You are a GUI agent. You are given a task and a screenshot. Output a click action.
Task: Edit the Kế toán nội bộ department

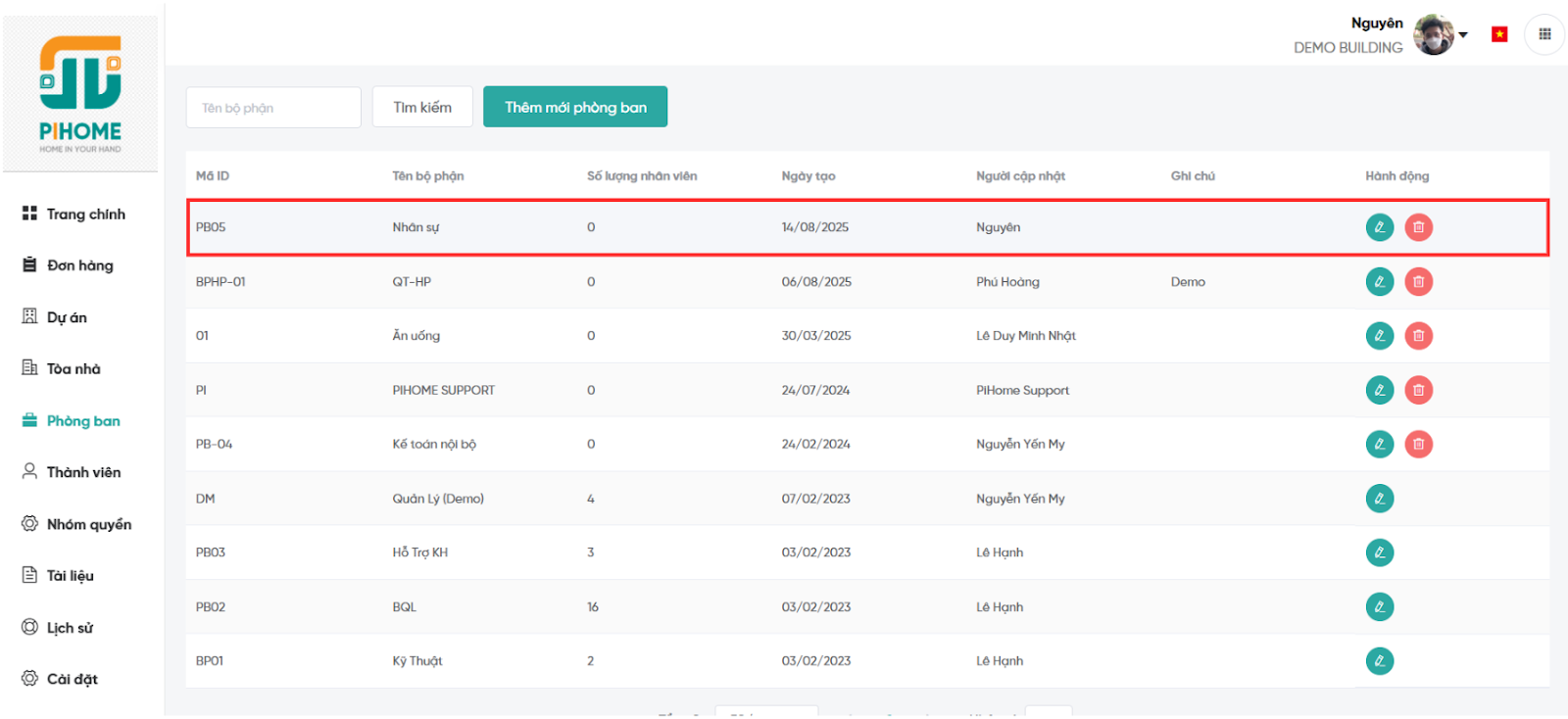pos(1379,445)
